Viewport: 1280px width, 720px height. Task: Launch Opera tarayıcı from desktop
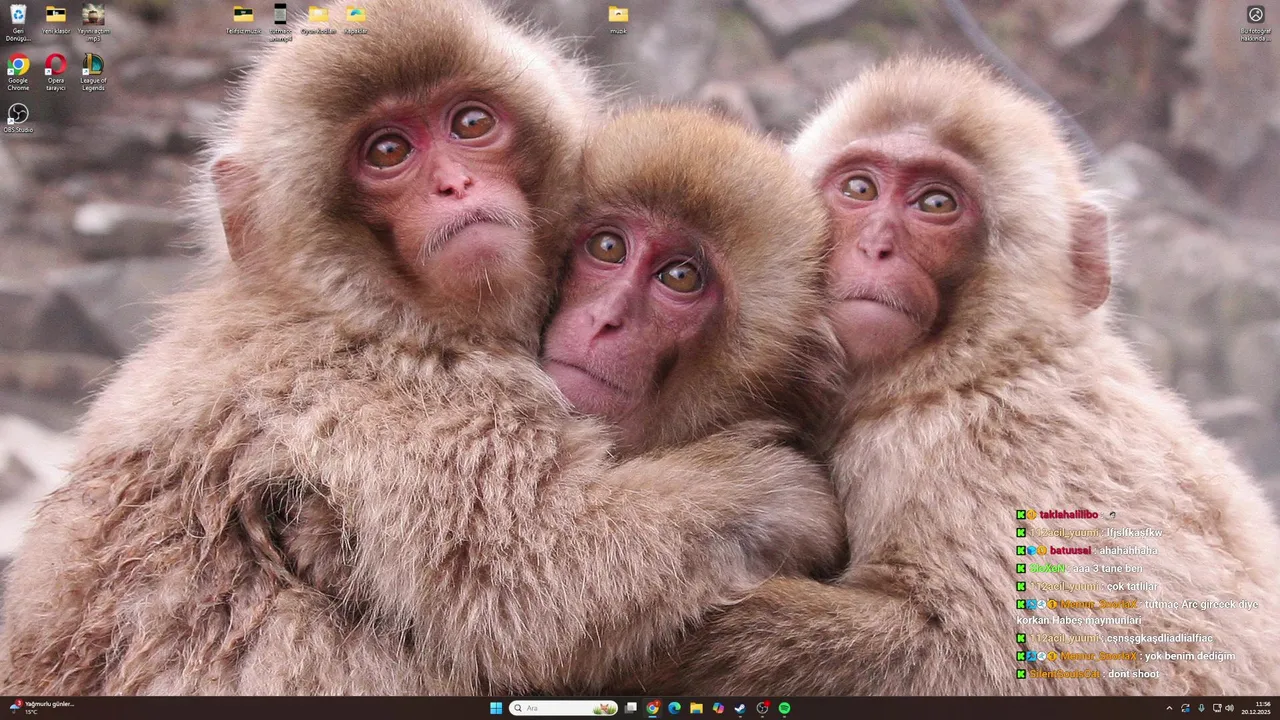tap(56, 72)
